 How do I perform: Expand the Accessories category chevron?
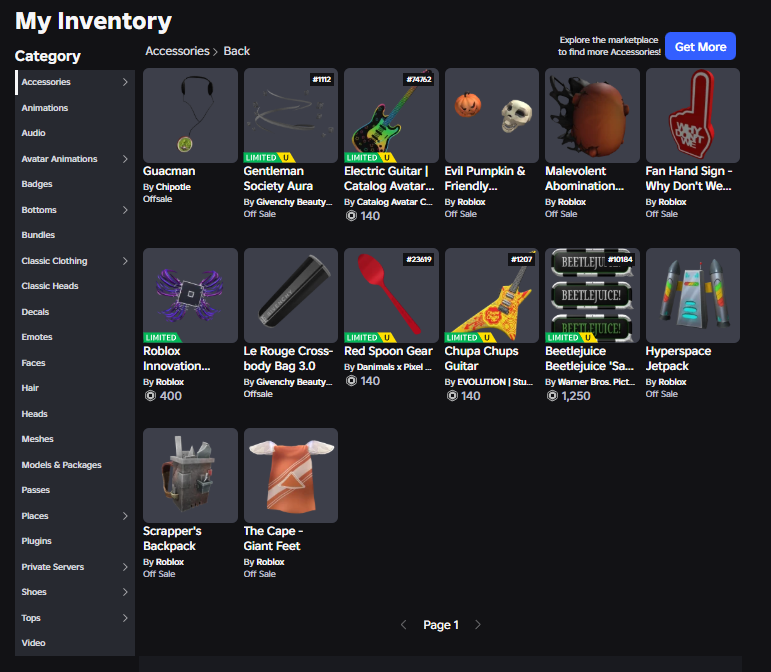click(x=125, y=82)
